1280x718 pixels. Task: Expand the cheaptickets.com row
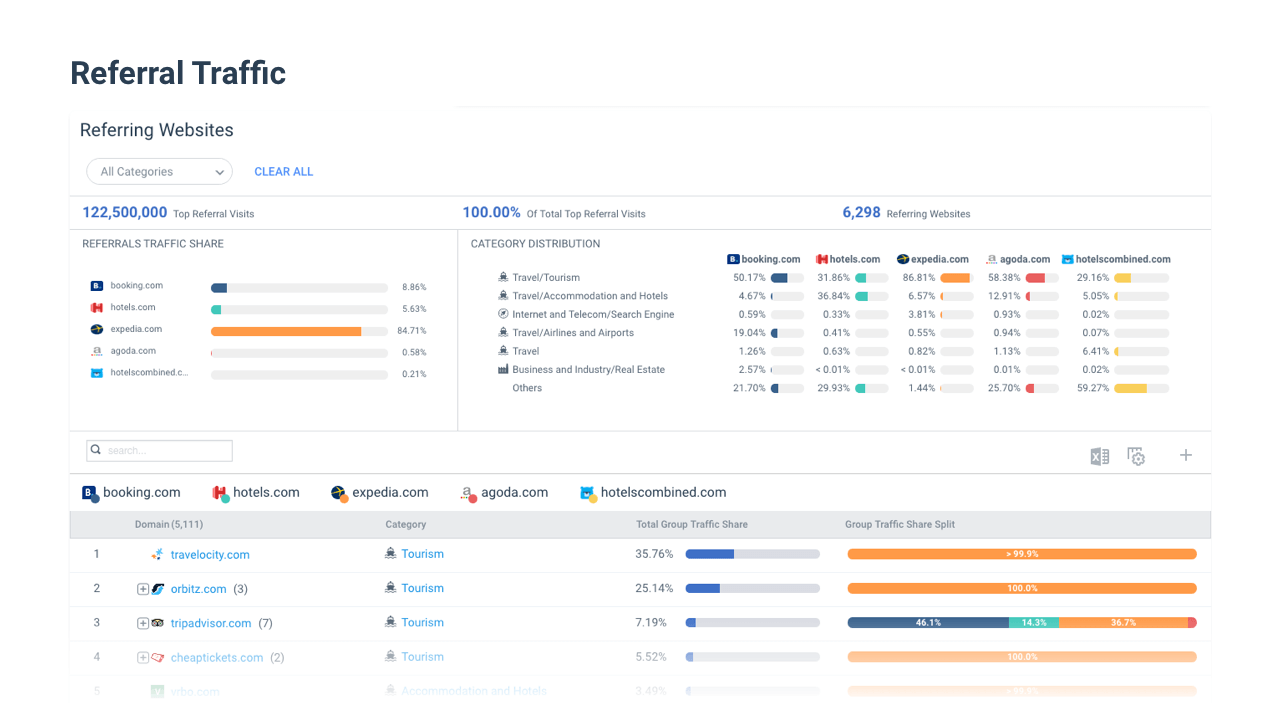(x=143, y=657)
